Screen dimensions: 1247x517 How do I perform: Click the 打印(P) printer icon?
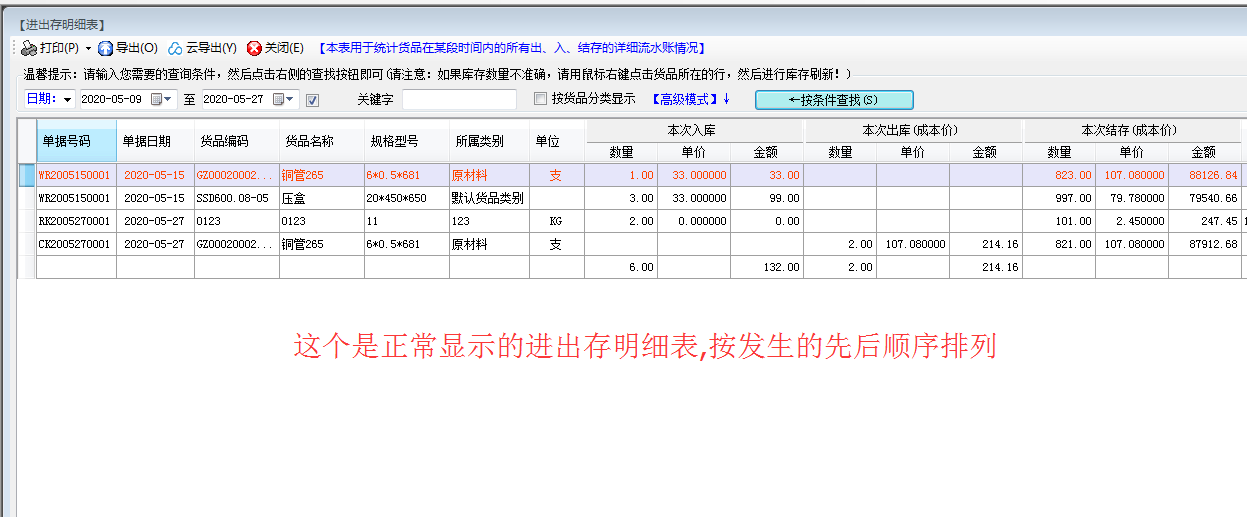(x=29, y=48)
